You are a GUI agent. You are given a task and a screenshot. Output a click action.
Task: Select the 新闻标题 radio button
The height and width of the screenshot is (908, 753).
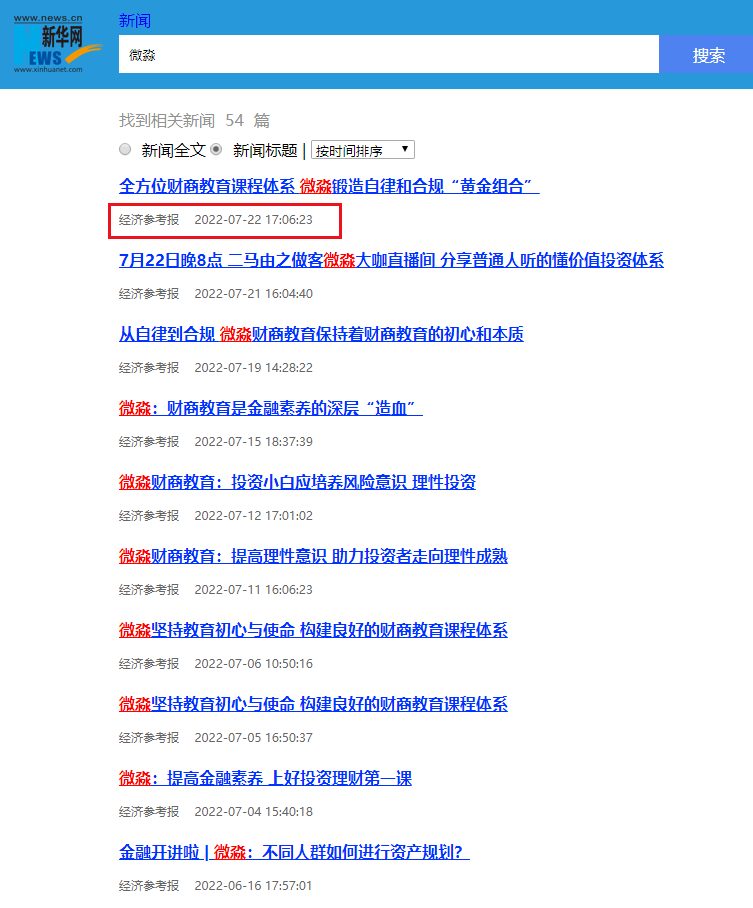216,149
